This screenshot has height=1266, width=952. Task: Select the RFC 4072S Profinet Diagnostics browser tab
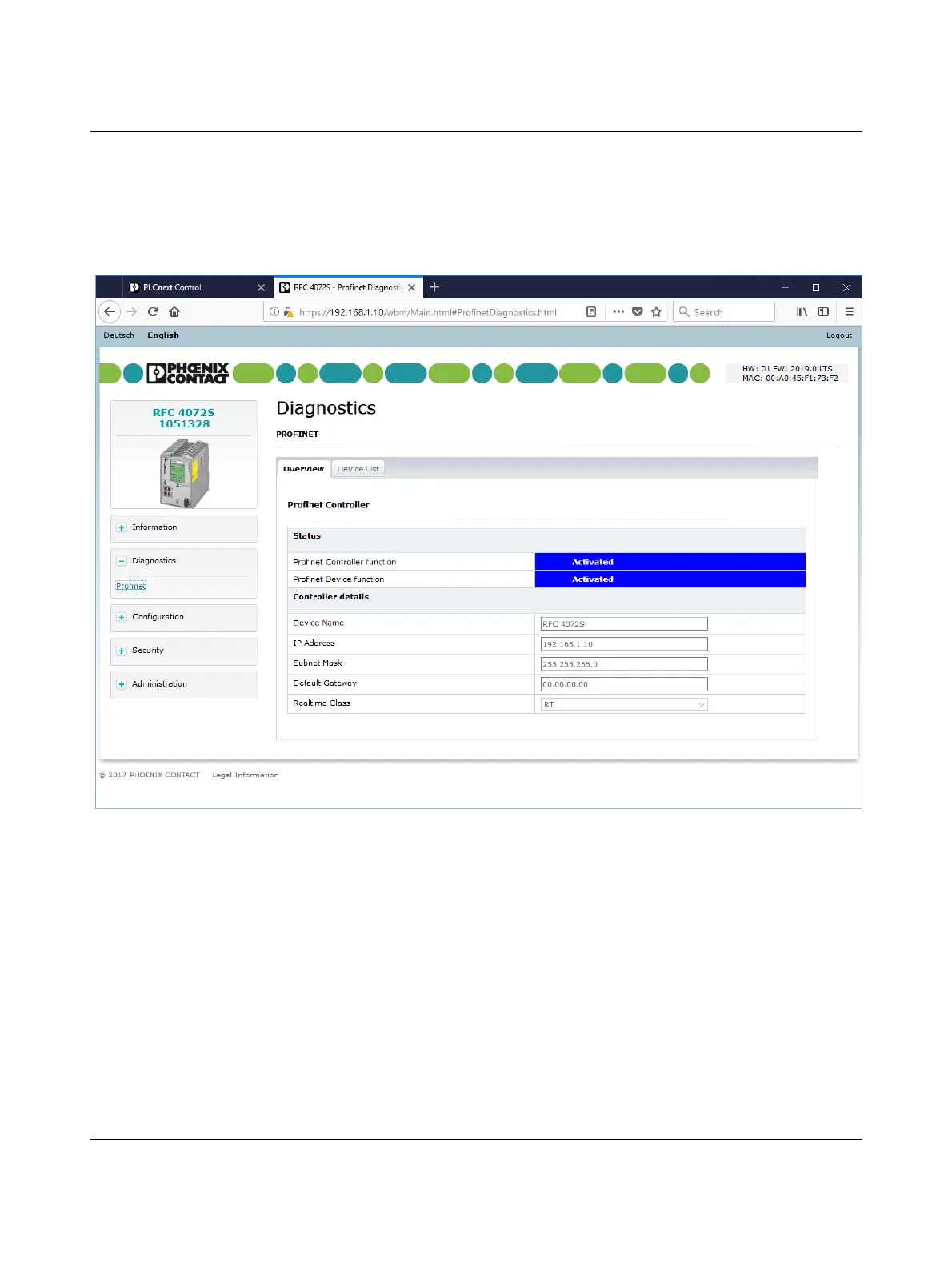[x=347, y=287]
